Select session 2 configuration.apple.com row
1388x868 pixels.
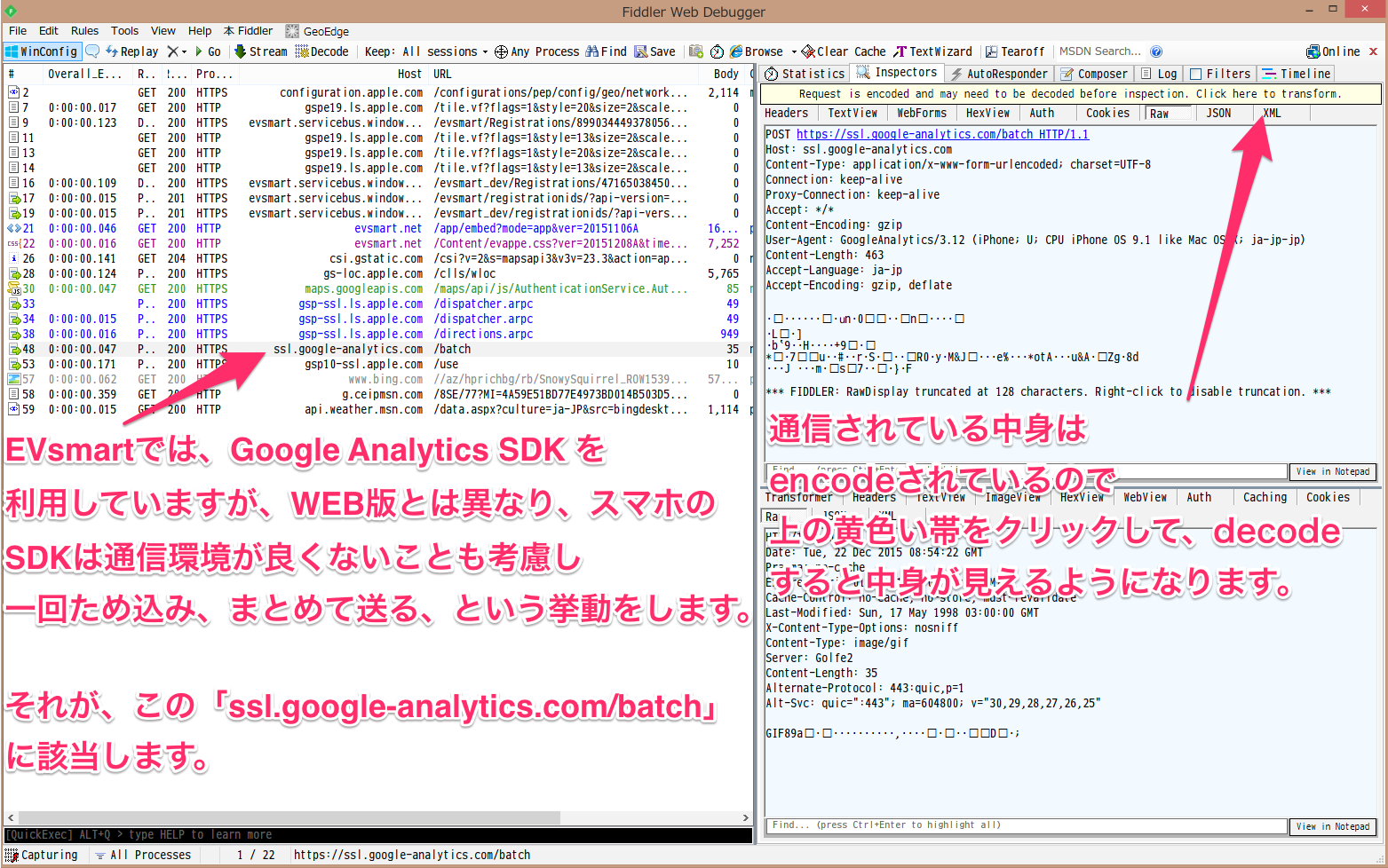(x=377, y=92)
